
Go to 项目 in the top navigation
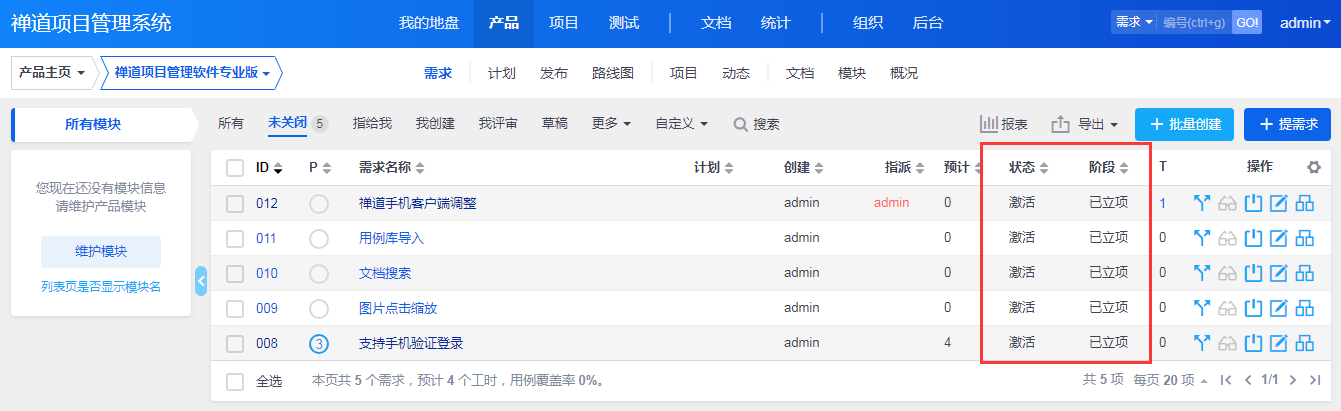tap(564, 23)
